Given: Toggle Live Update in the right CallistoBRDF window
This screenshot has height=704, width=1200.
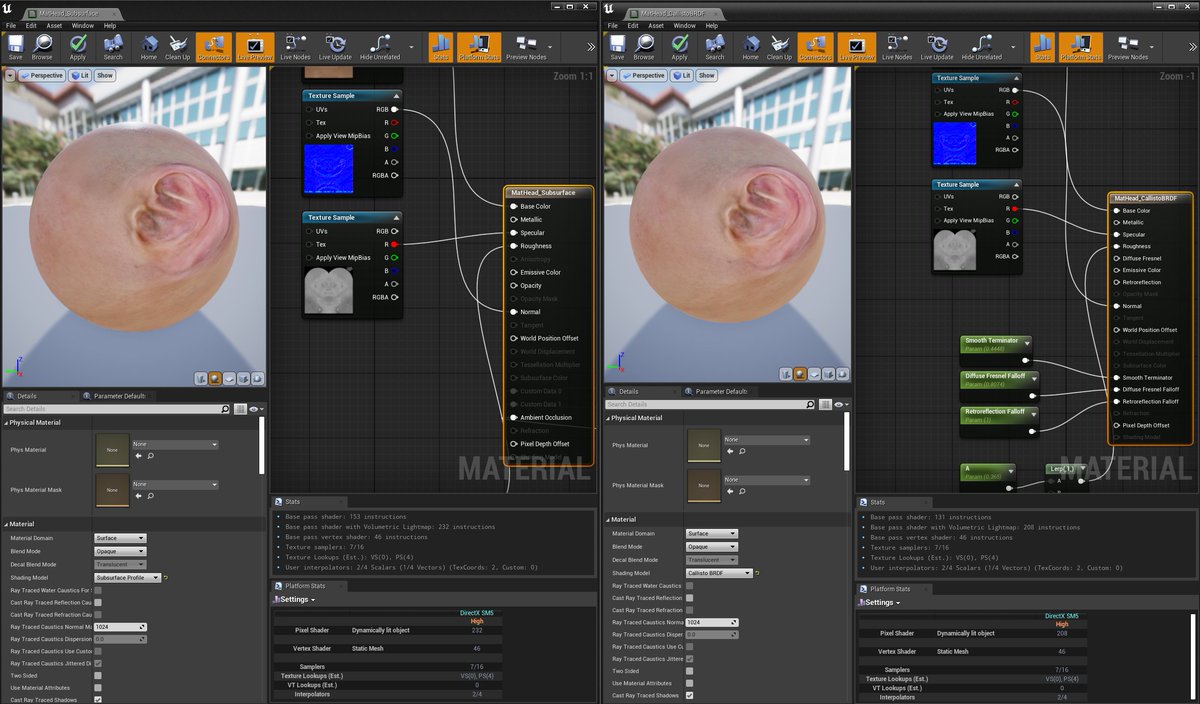Looking at the screenshot, I should tap(938, 47).
